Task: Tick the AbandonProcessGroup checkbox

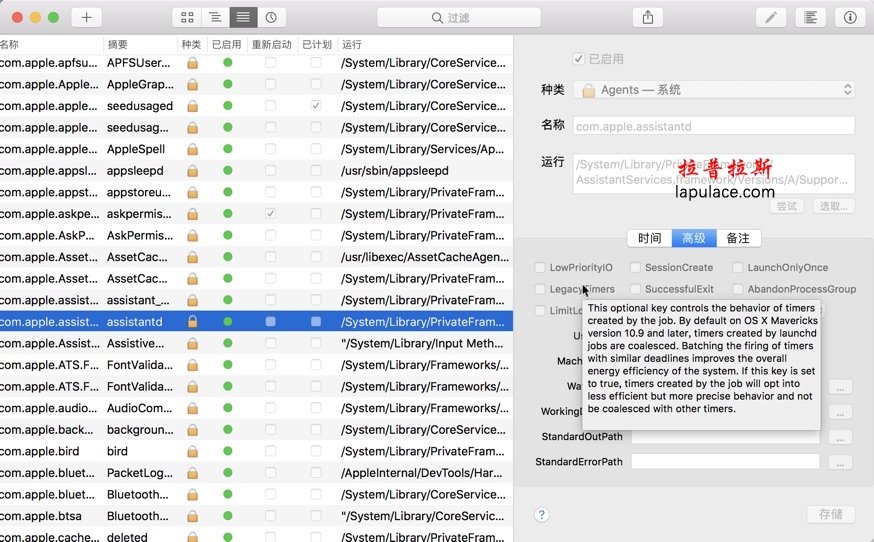Action: (x=738, y=289)
